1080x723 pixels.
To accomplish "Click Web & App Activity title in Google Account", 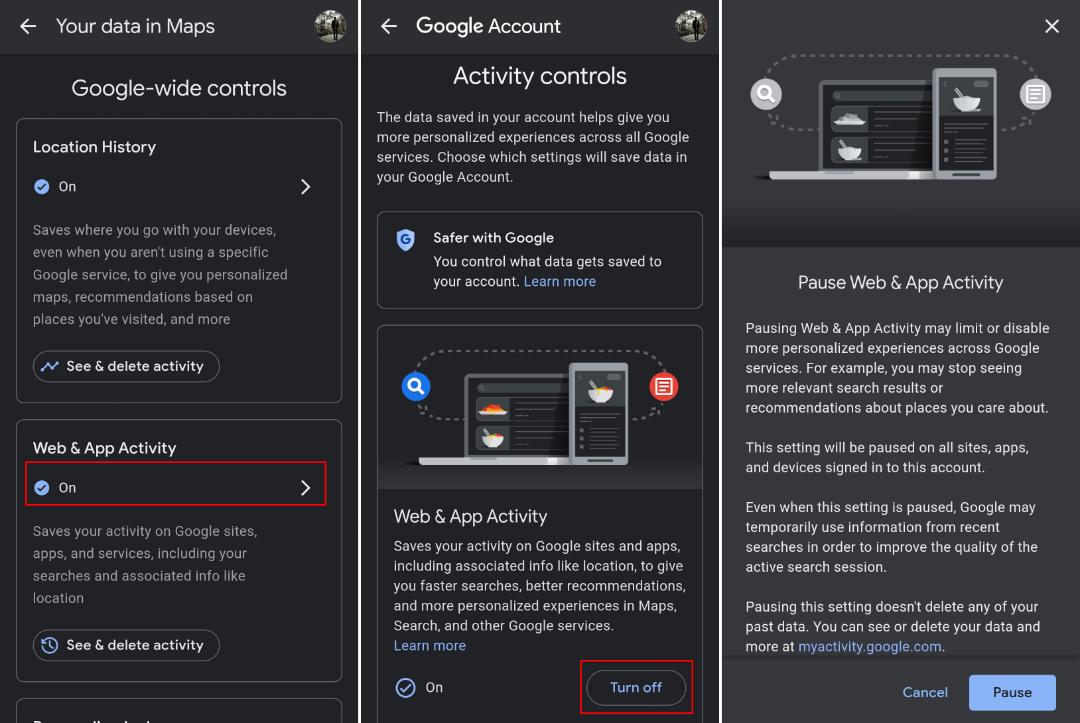I will (470, 516).
